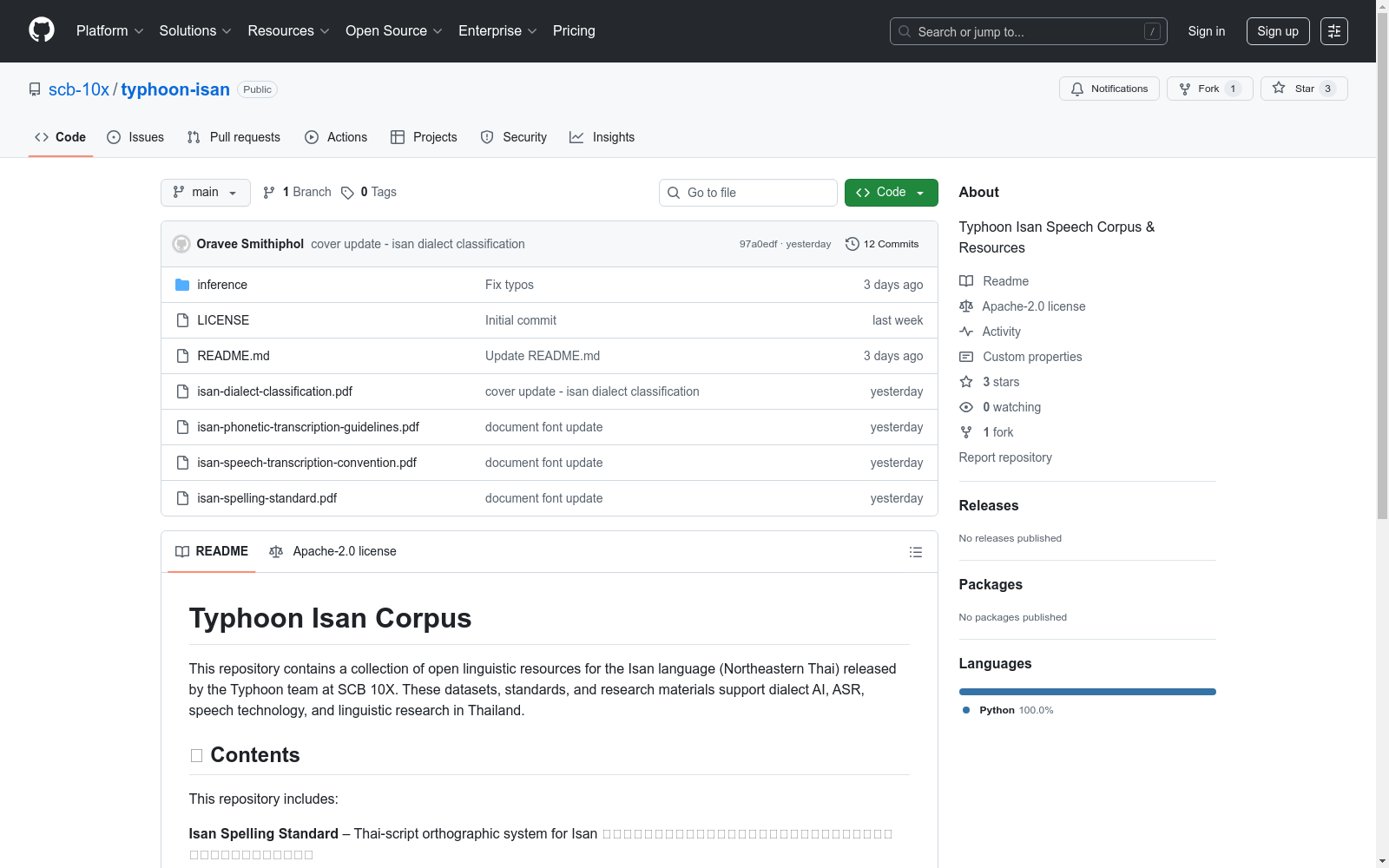Open the Initial commit message link
The height and width of the screenshot is (868, 1389).
click(521, 320)
